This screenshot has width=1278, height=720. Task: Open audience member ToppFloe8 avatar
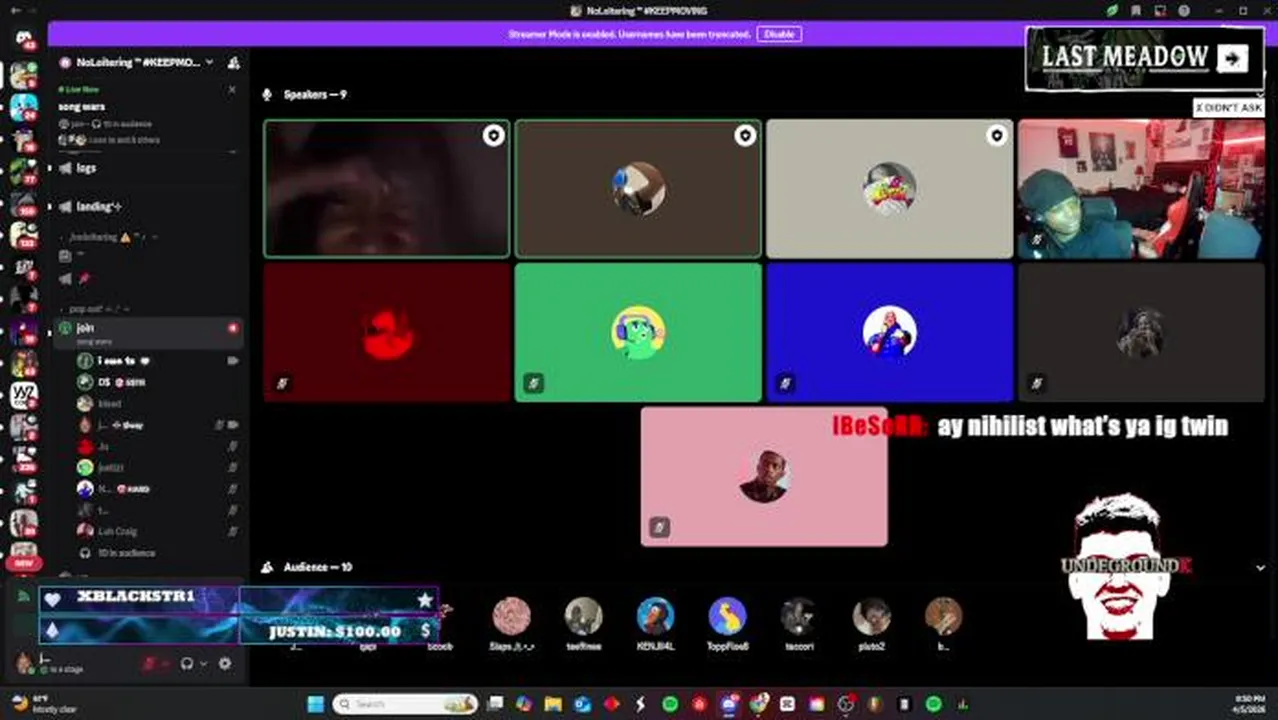(727, 617)
